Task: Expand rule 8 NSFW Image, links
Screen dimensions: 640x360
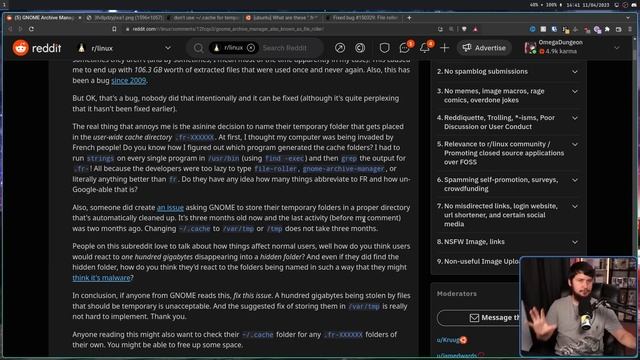Action: coord(575,242)
